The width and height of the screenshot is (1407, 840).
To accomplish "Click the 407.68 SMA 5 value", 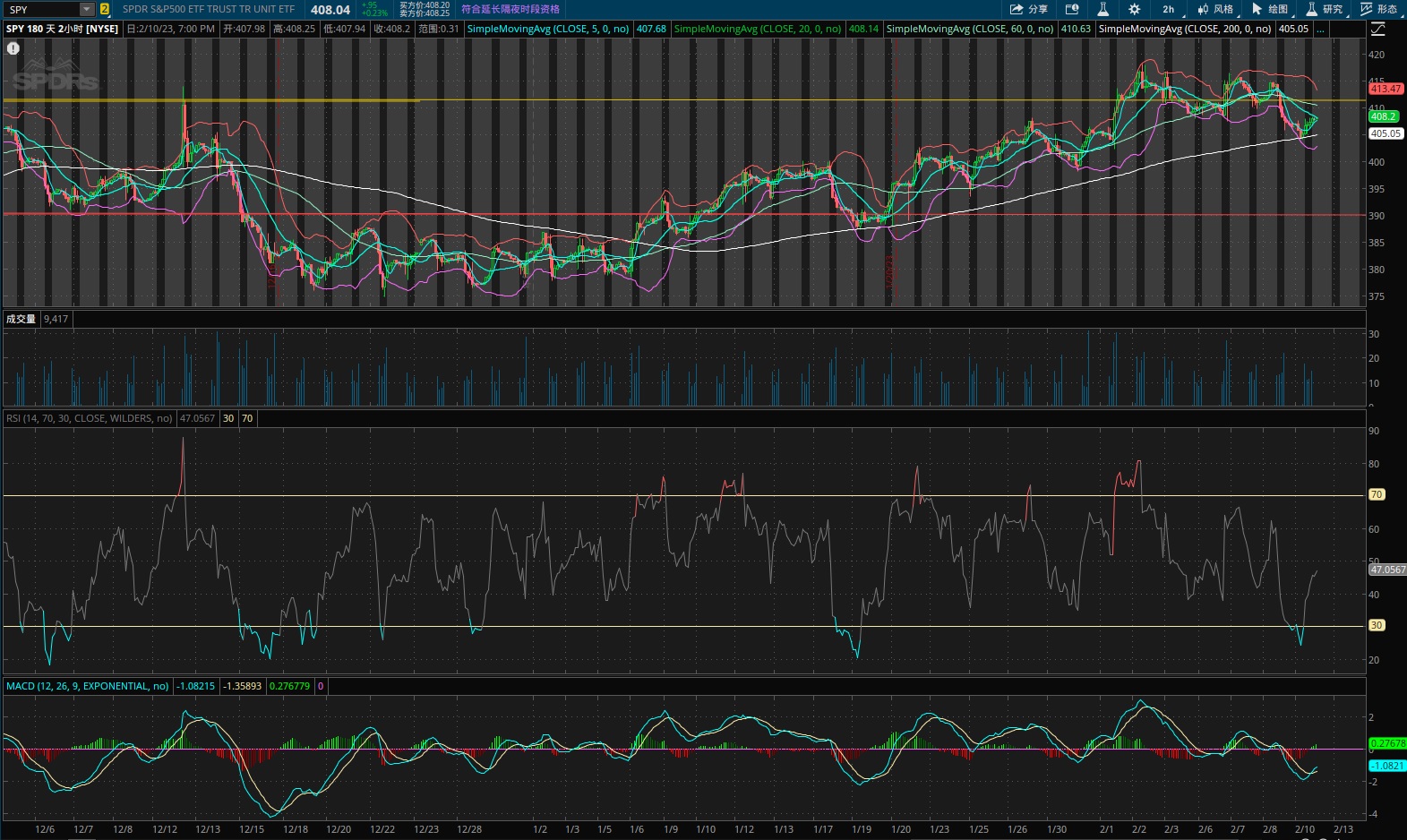I will [x=651, y=29].
